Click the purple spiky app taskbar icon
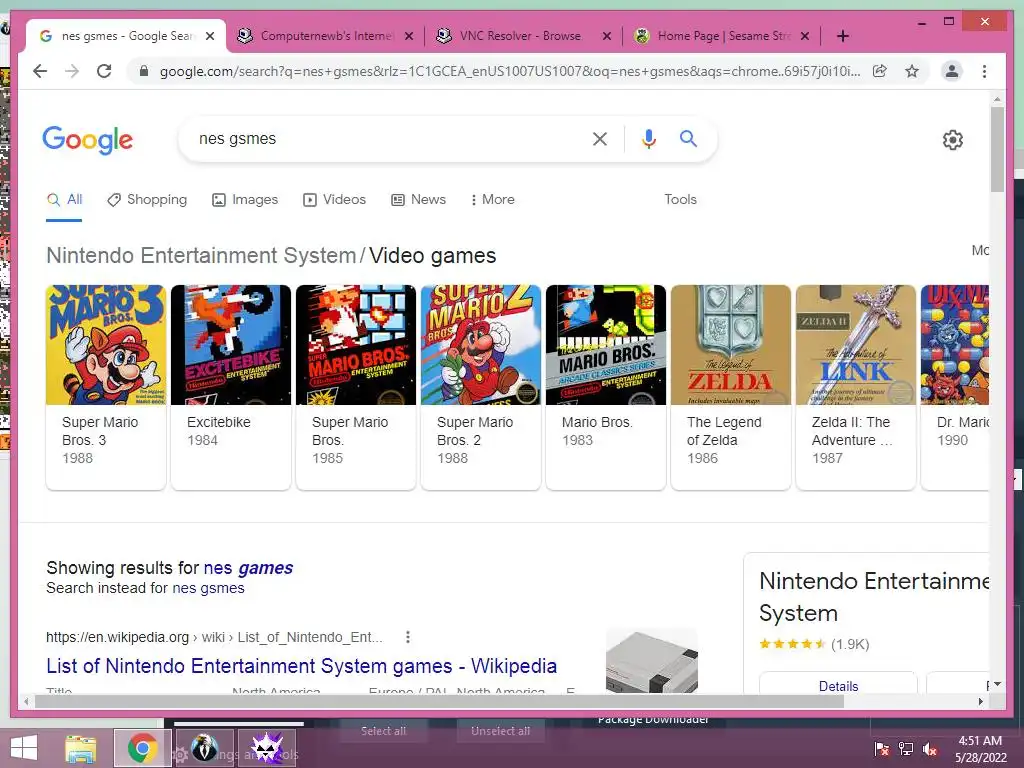Screen dimensions: 1024x768 click(267, 748)
